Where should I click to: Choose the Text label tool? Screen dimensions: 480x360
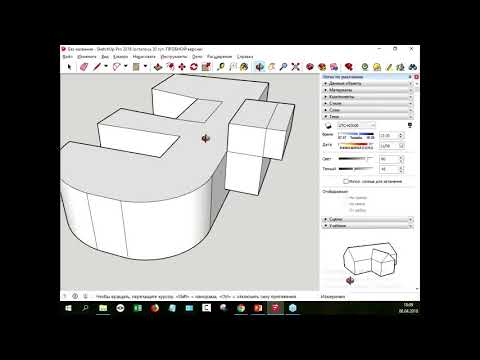[233, 67]
